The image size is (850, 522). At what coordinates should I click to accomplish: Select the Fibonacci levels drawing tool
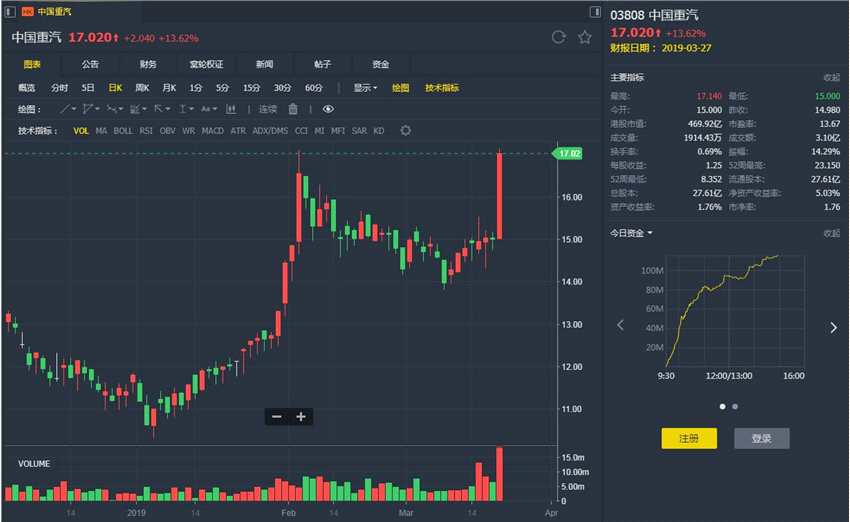point(134,109)
